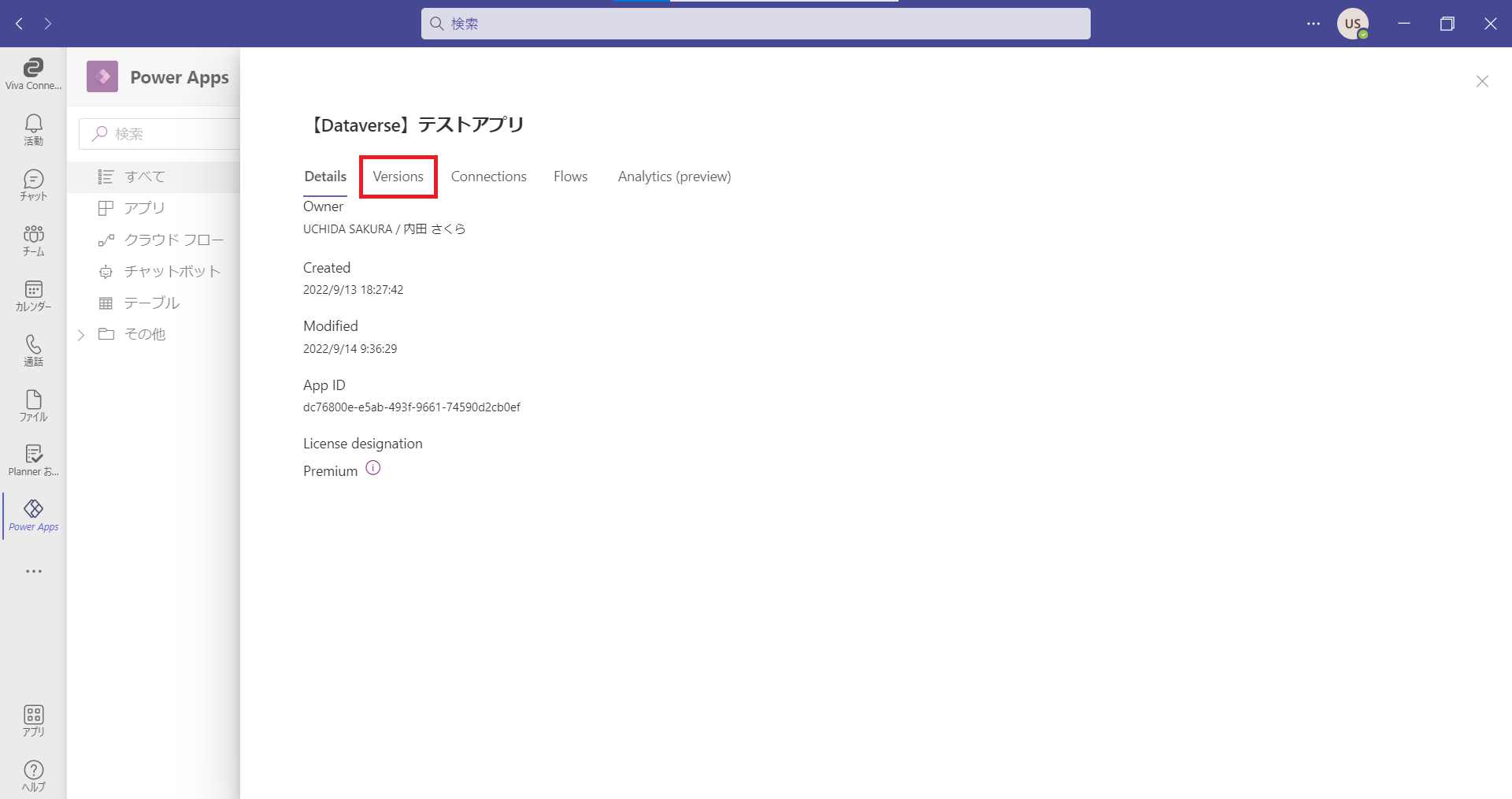Expand the その他 folder chevron

pos(81,335)
